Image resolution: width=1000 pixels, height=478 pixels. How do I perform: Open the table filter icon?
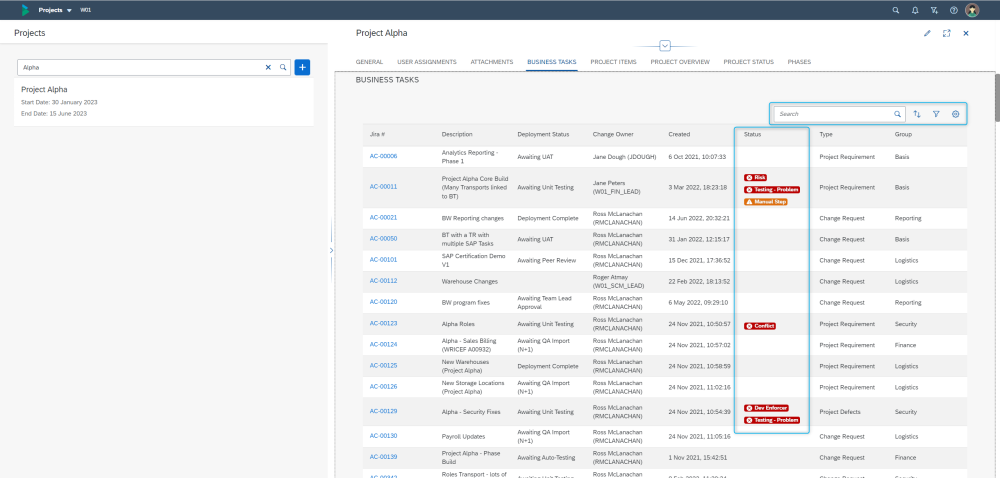936,114
